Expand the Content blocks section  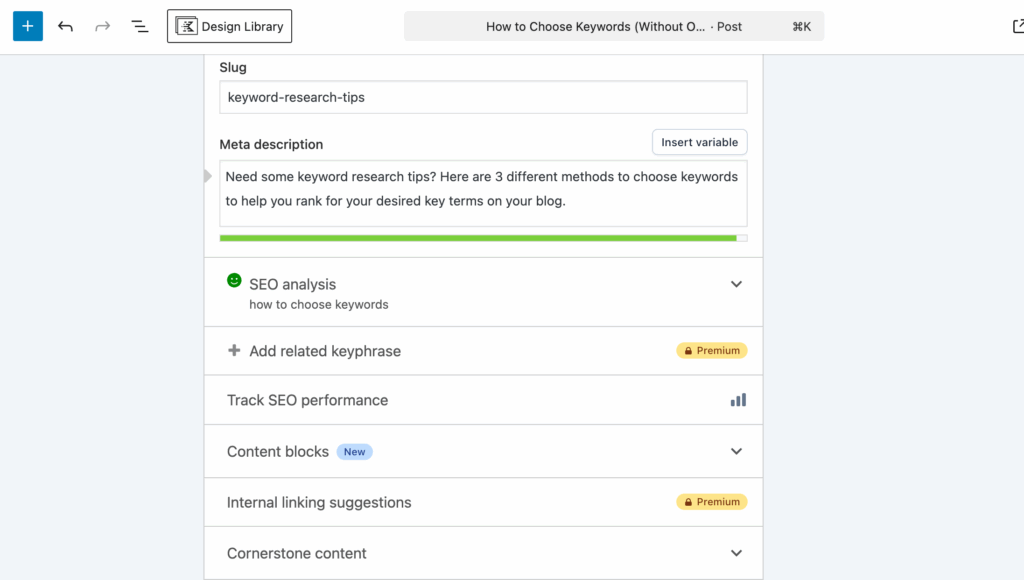(737, 451)
